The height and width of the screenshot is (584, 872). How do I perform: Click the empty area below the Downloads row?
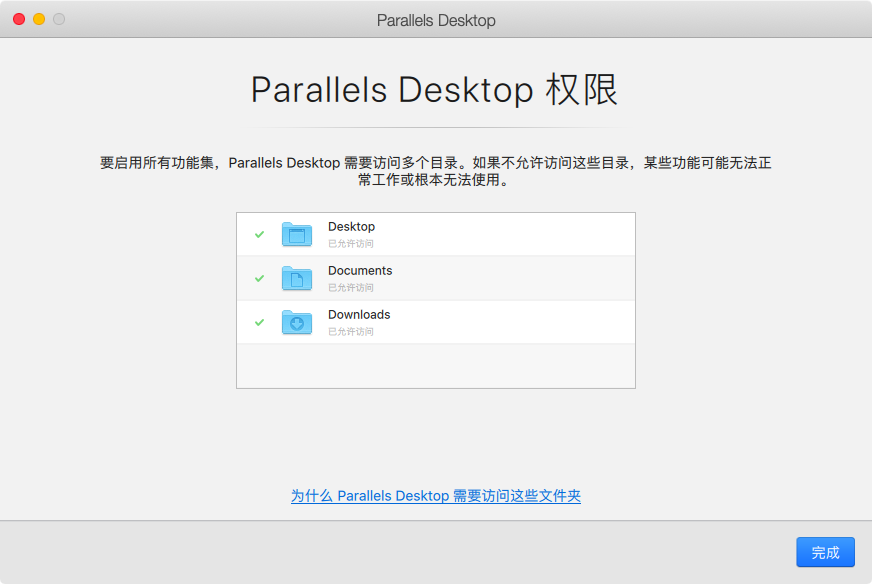[435, 366]
